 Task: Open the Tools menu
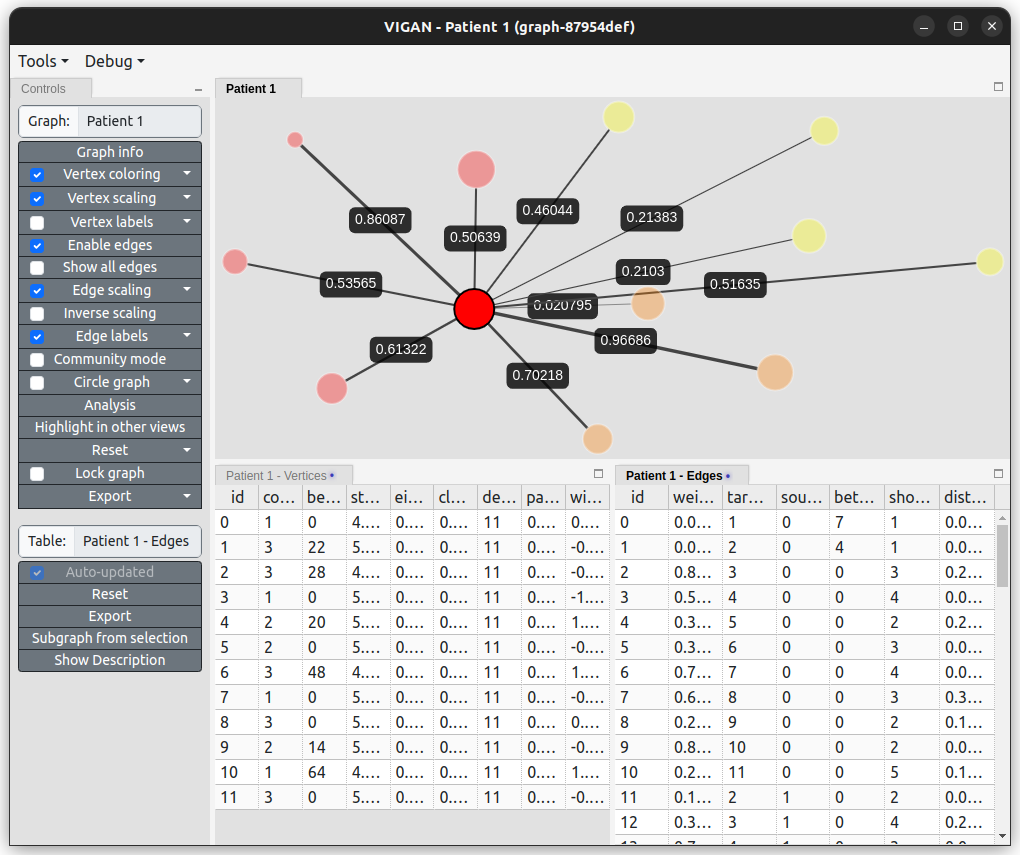pos(43,61)
